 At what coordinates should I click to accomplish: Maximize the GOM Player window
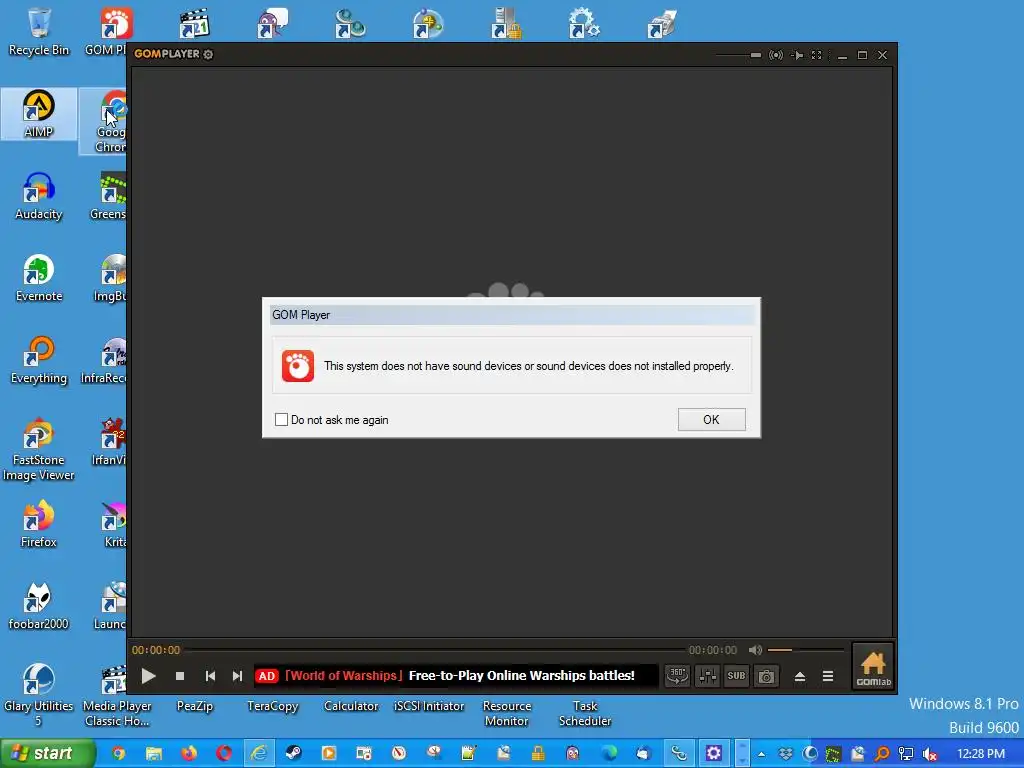(x=862, y=55)
